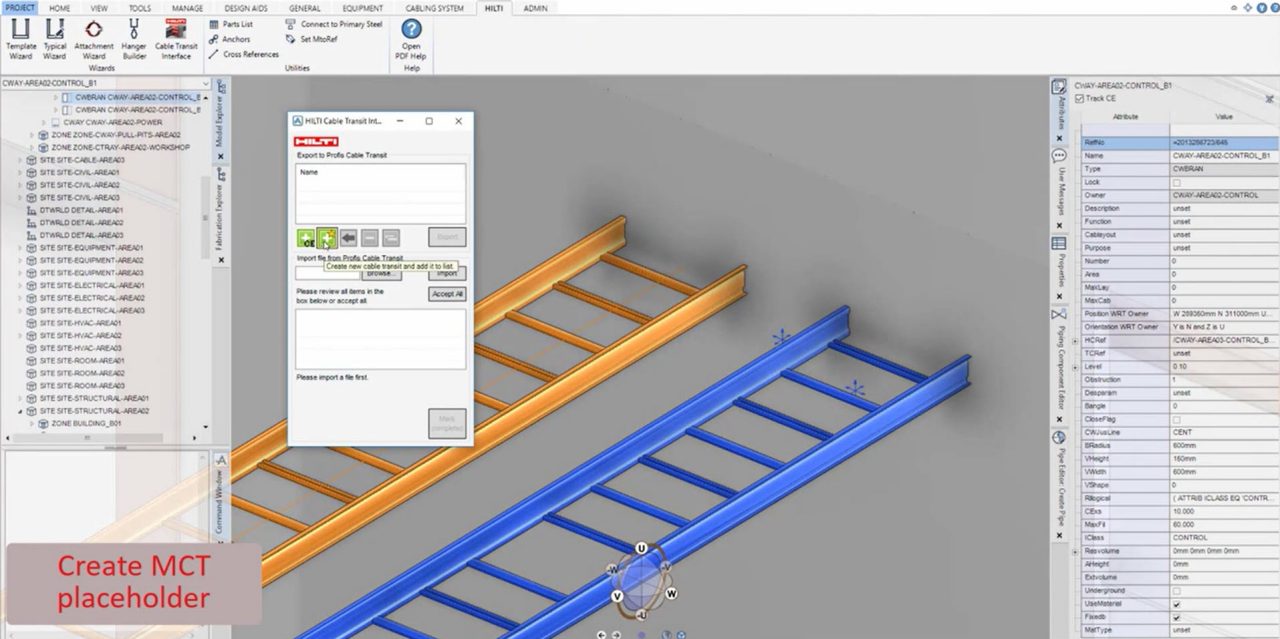Switch to the CABLING SYSTEM ribbon tab
Screen dimensions: 1280x639
(435, 8)
